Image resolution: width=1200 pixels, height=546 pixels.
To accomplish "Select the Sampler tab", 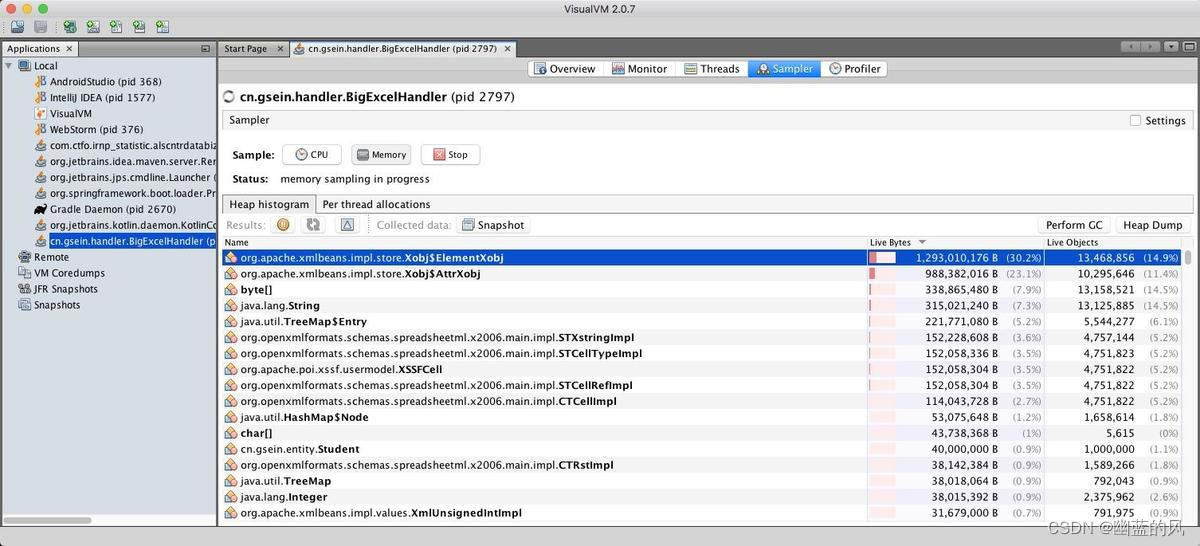I will pos(784,69).
